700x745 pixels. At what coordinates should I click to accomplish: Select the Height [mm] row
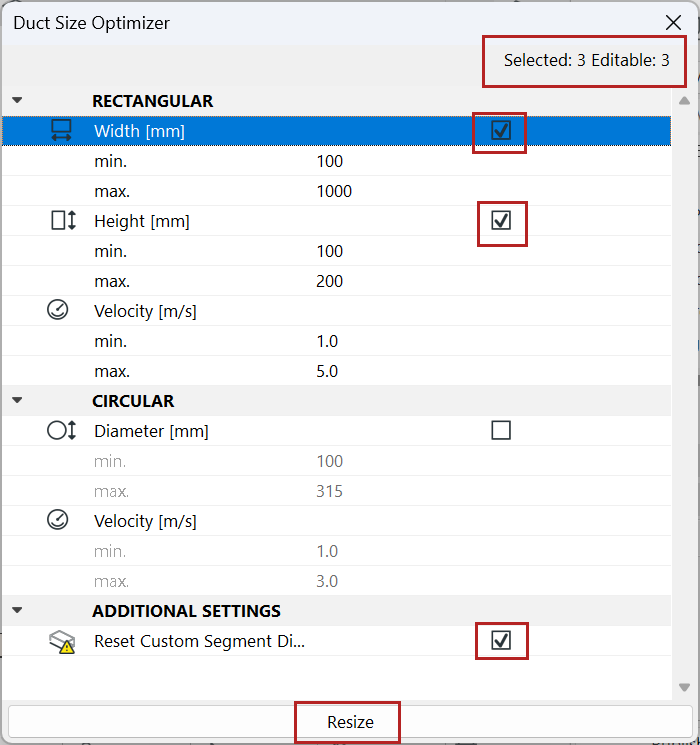142,221
